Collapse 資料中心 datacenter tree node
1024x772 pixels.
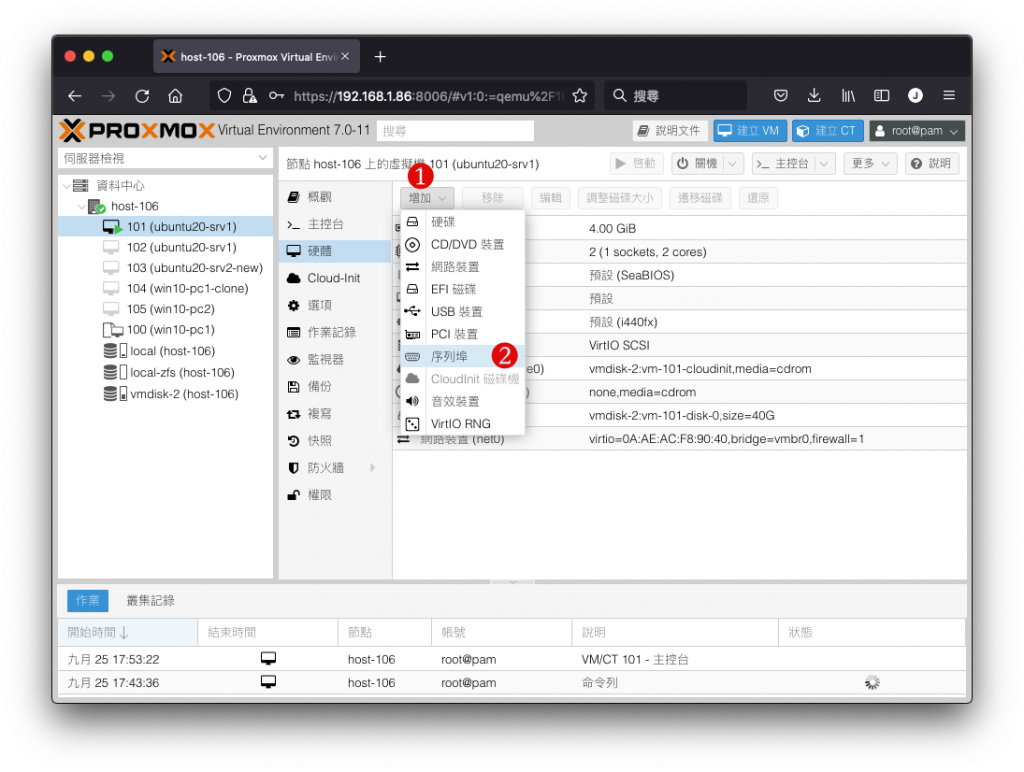pos(67,186)
